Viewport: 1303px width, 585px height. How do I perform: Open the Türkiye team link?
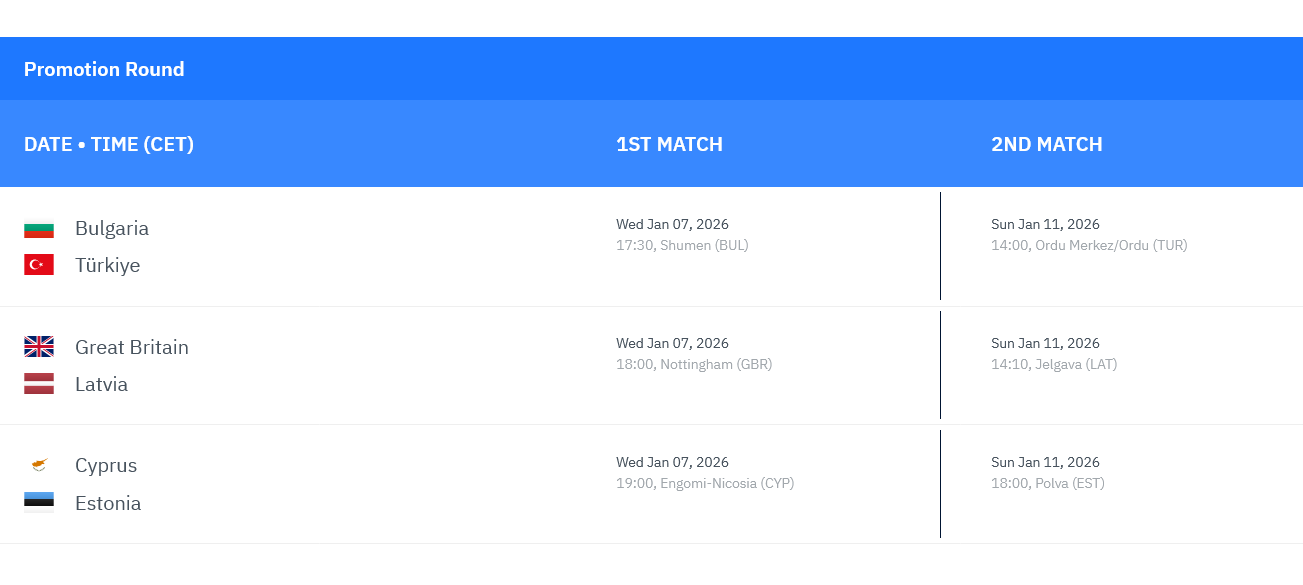tap(107, 265)
